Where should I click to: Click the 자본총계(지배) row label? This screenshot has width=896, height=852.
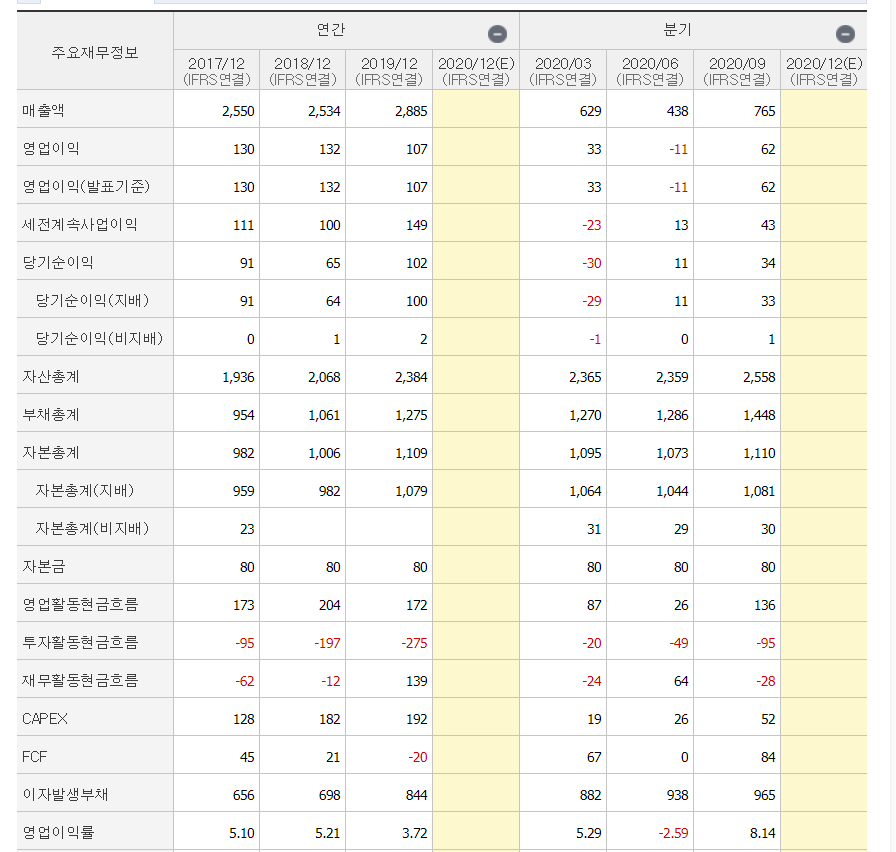85,490
